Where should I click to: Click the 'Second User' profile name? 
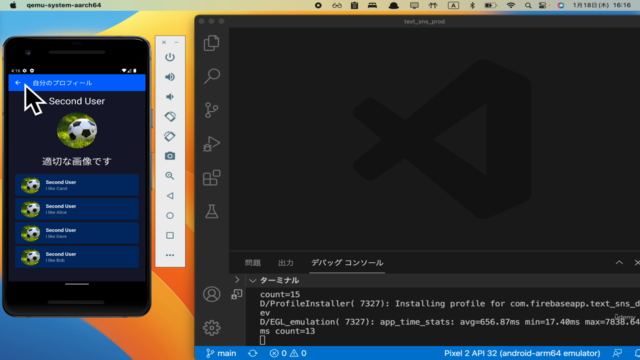(77, 101)
